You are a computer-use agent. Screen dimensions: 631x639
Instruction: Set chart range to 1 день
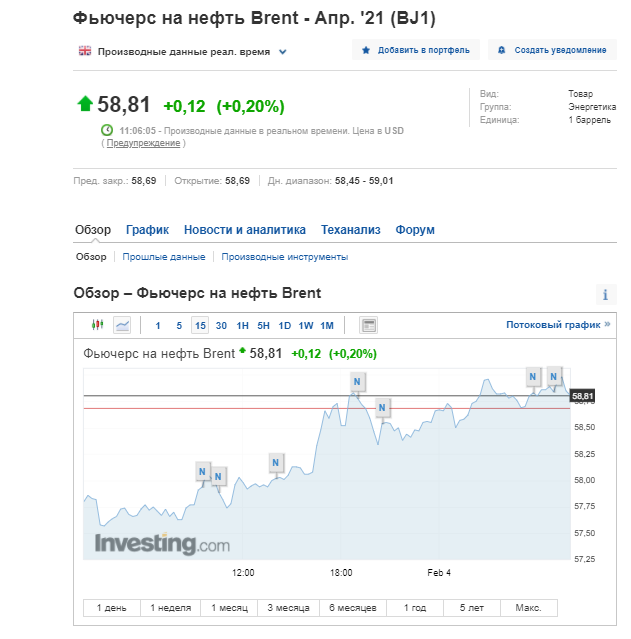click(x=112, y=608)
